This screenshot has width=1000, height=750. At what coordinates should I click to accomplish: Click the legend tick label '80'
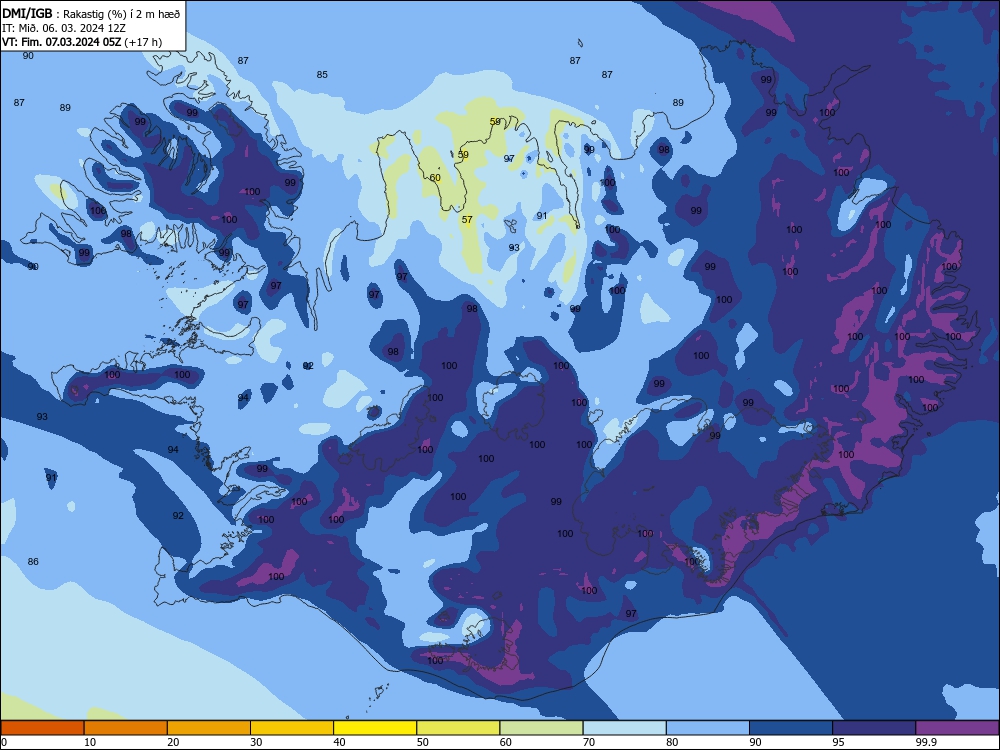tap(672, 742)
